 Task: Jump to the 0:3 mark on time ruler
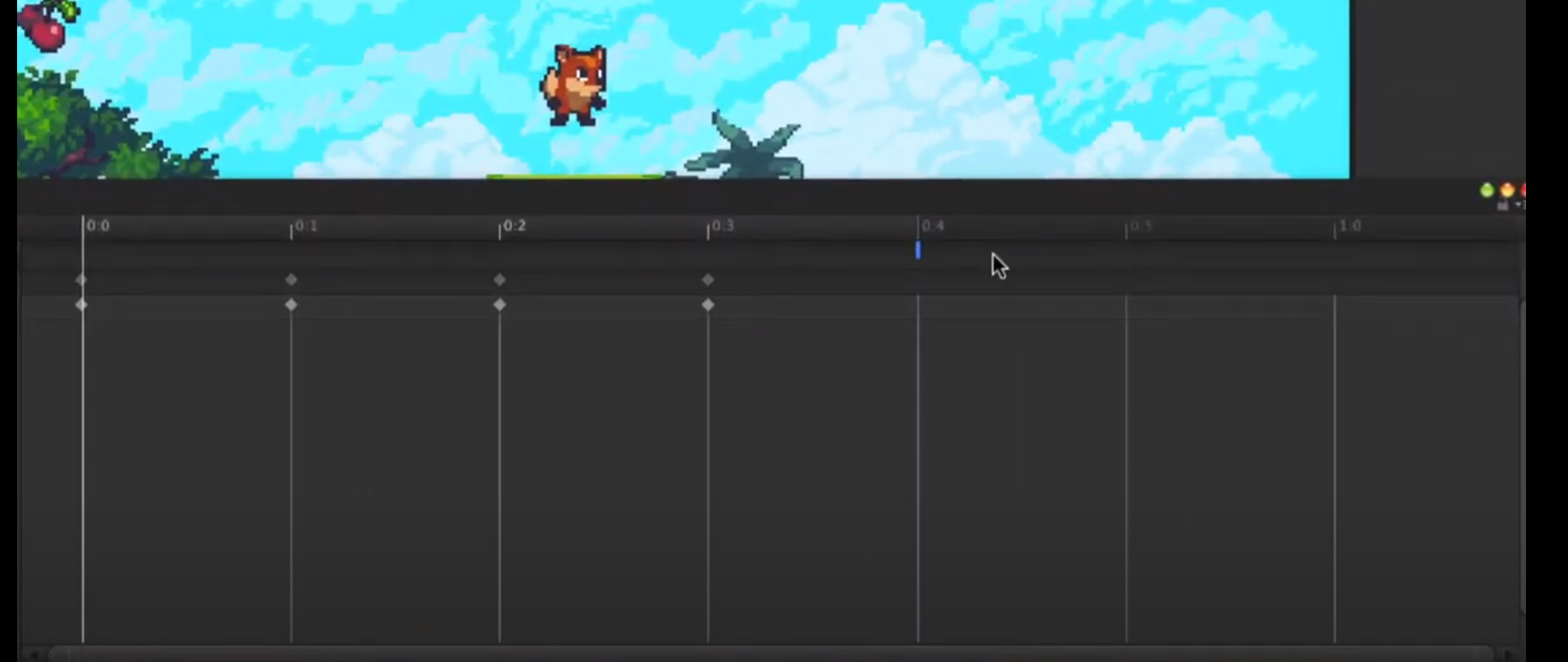(x=723, y=226)
